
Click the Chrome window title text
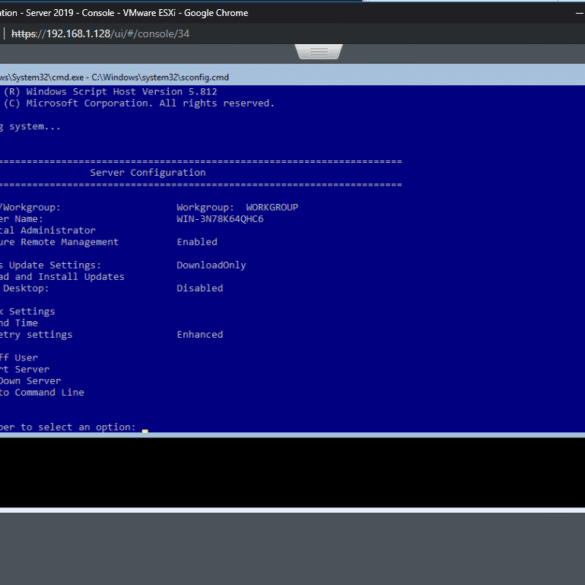pyautogui.click(x=124, y=13)
